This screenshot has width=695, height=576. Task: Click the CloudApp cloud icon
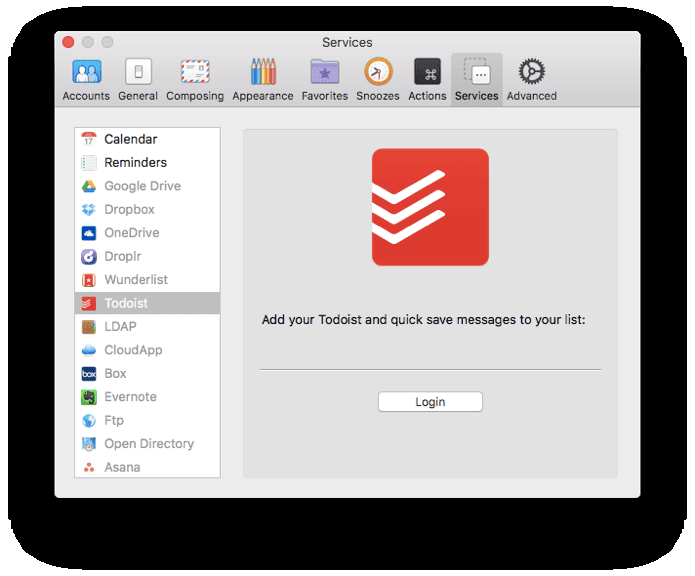89,350
